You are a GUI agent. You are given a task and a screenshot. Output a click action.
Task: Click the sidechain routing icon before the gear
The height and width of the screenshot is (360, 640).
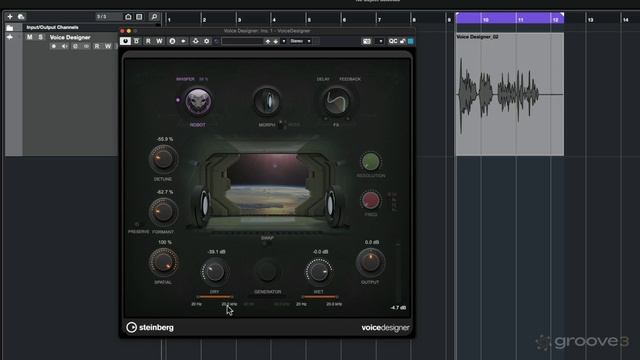(x=196, y=41)
